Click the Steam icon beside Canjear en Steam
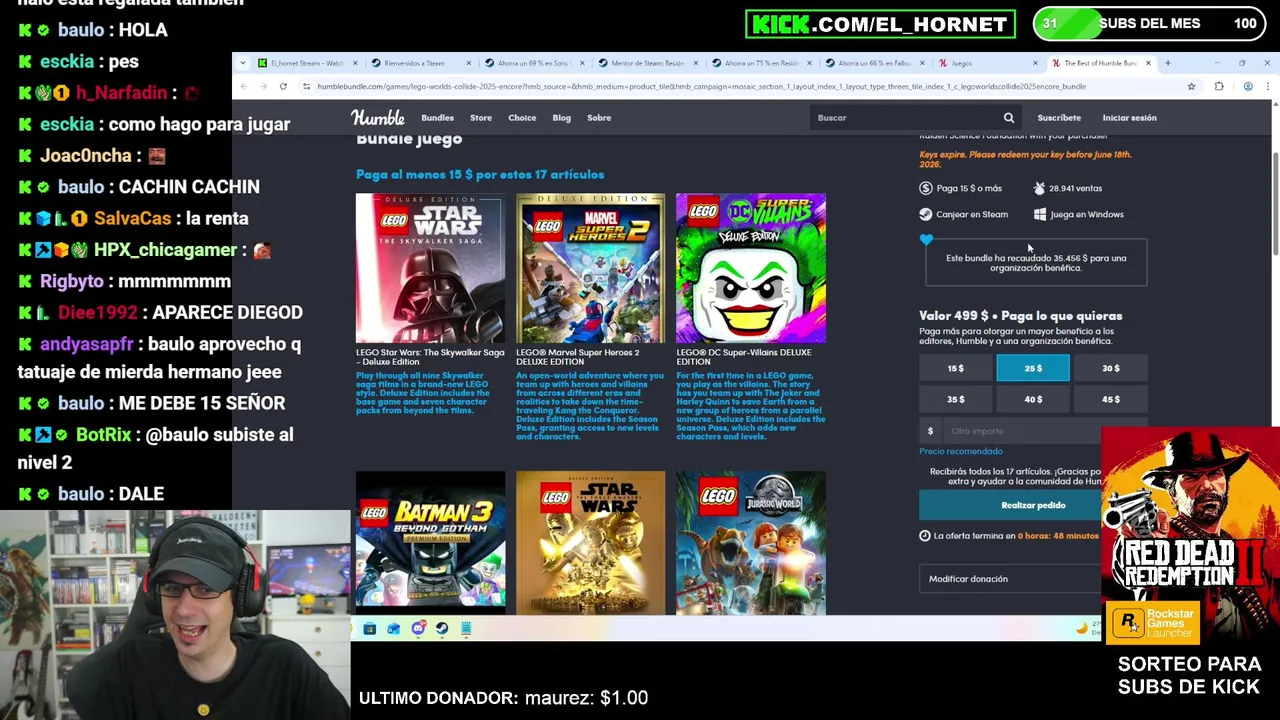 click(x=926, y=214)
